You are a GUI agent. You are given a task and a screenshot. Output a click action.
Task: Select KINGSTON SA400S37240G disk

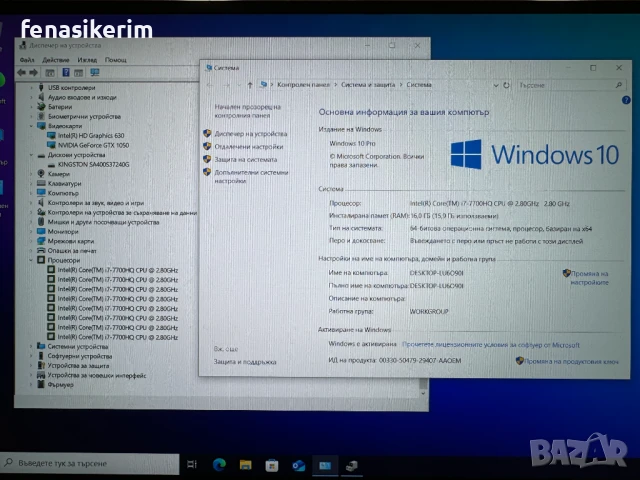93,164
